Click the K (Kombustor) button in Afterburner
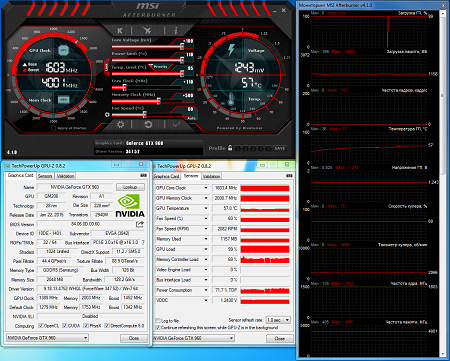 [120, 31]
